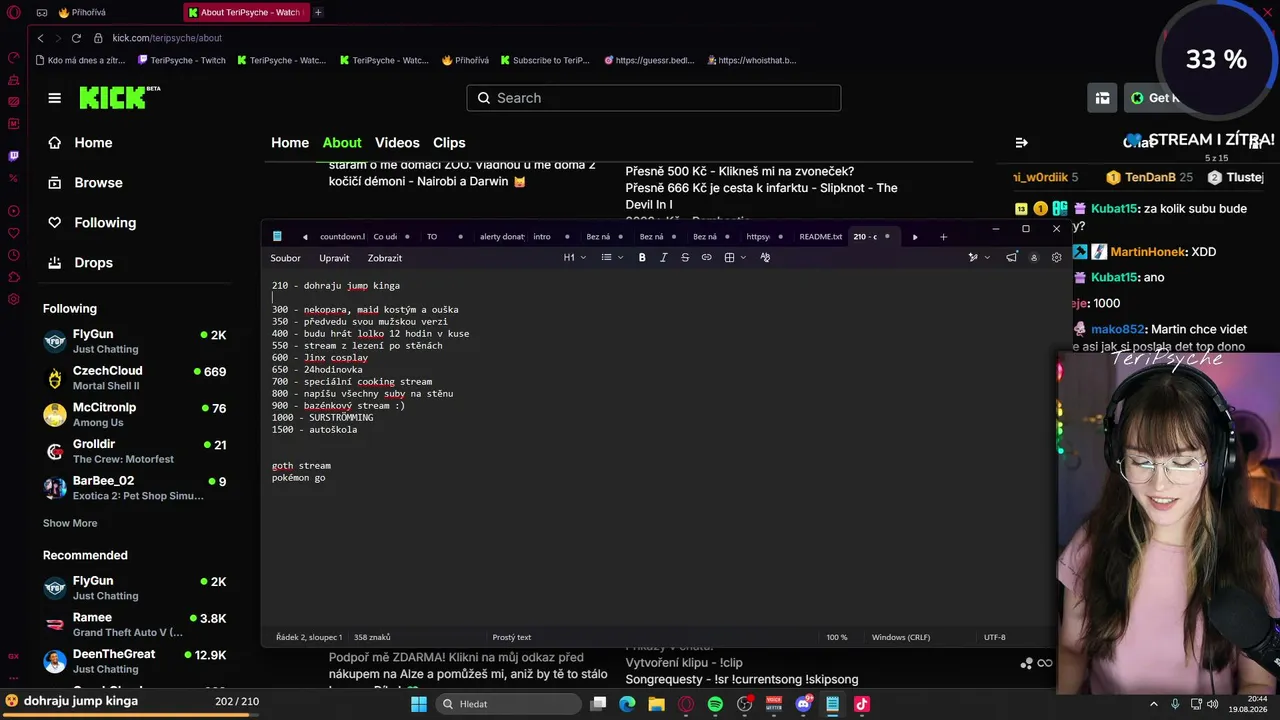Viewport: 1280px width, 720px height.
Task: Open the Kick hamburger menu
Action: (x=55, y=98)
